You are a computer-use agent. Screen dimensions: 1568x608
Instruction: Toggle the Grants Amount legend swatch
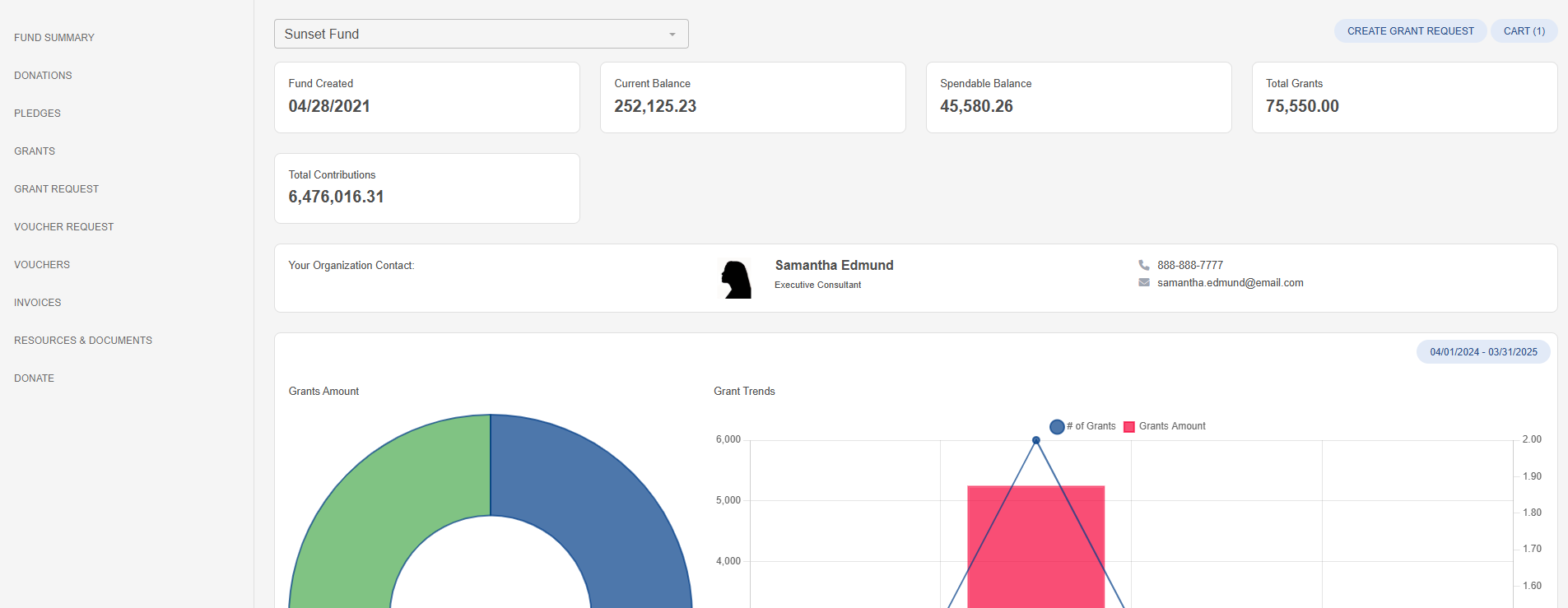1129,426
